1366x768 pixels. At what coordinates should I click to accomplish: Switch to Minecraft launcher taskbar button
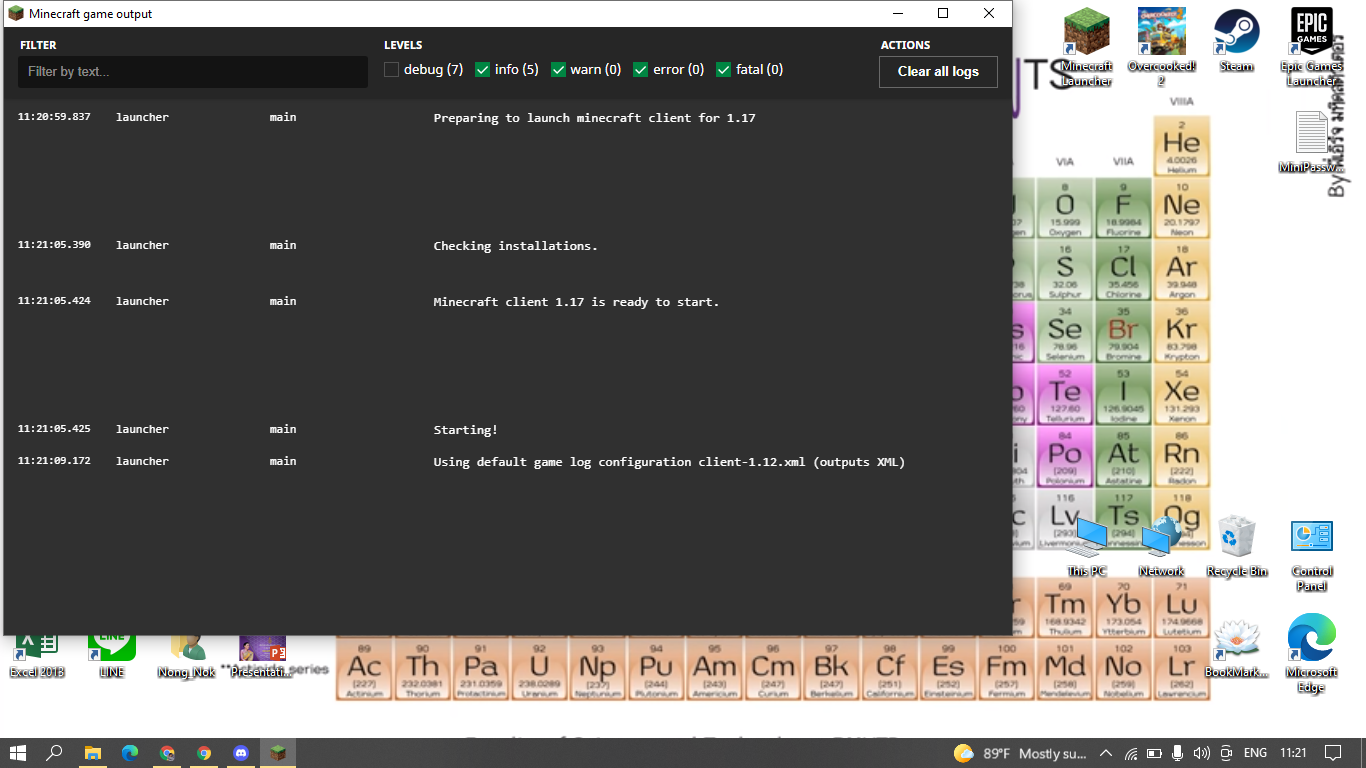pyautogui.click(x=278, y=753)
